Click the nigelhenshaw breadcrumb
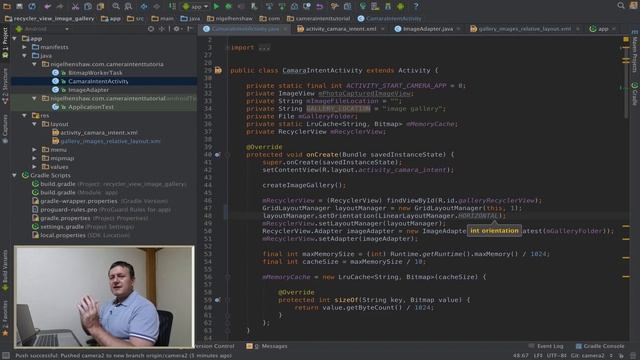Viewport: 640px width, 360px height. point(230,18)
